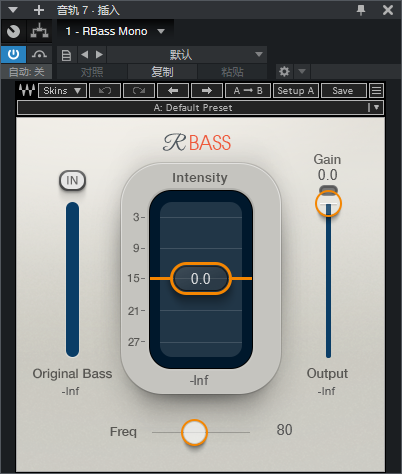Viewport: 402px width, 474px height.
Task: Click the redo arrow in the Waves toolbar
Action: pyautogui.click(x=139, y=91)
